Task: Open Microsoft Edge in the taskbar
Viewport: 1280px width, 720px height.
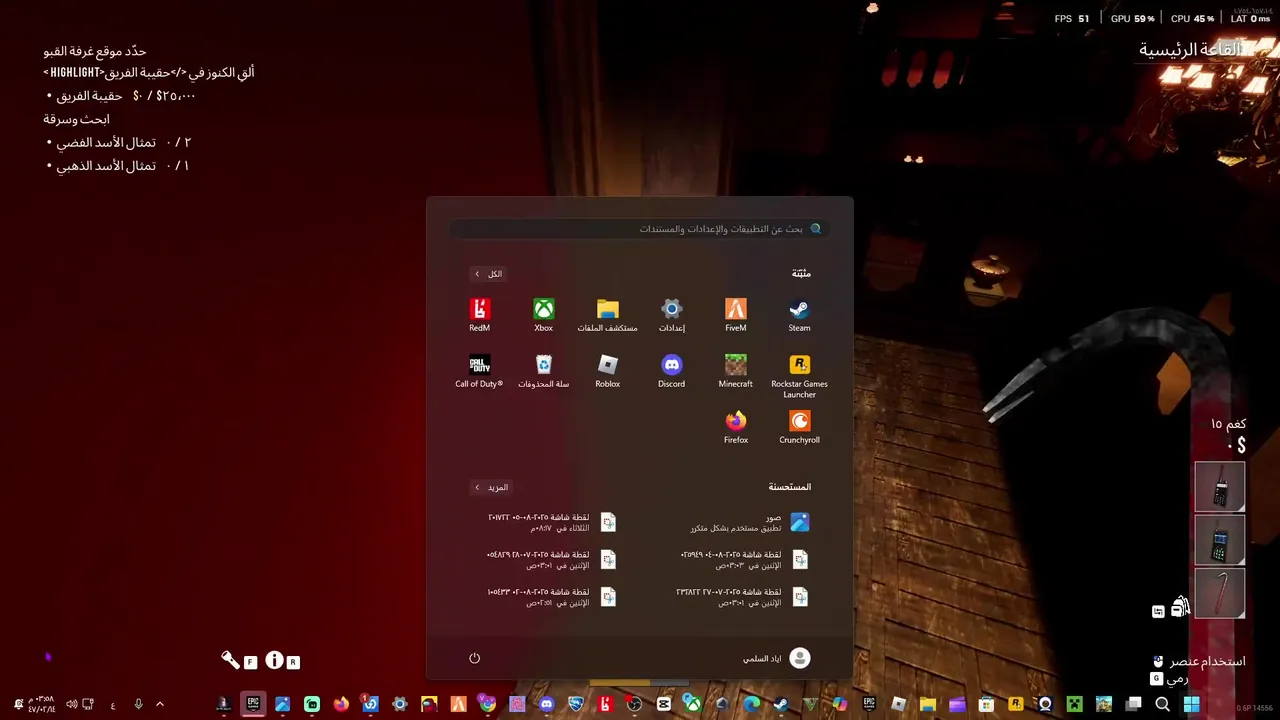Action: (x=751, y=704)
